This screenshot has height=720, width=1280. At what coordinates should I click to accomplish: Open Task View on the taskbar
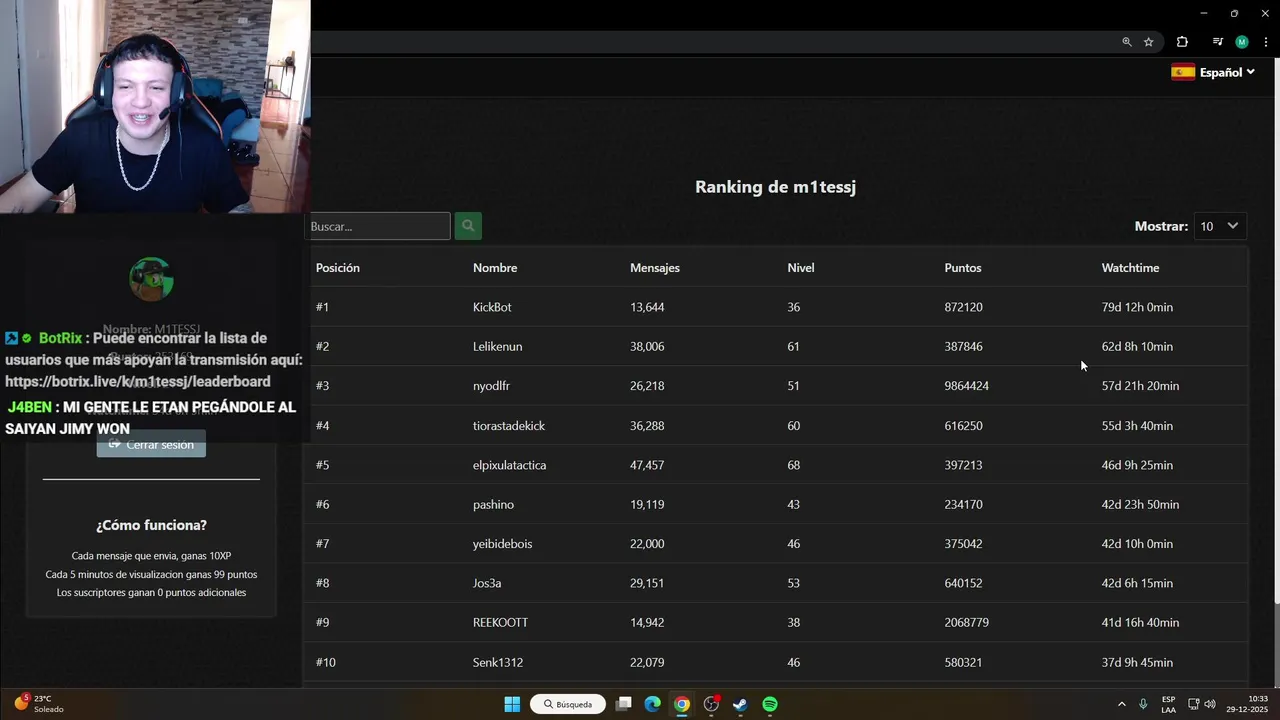624,704
